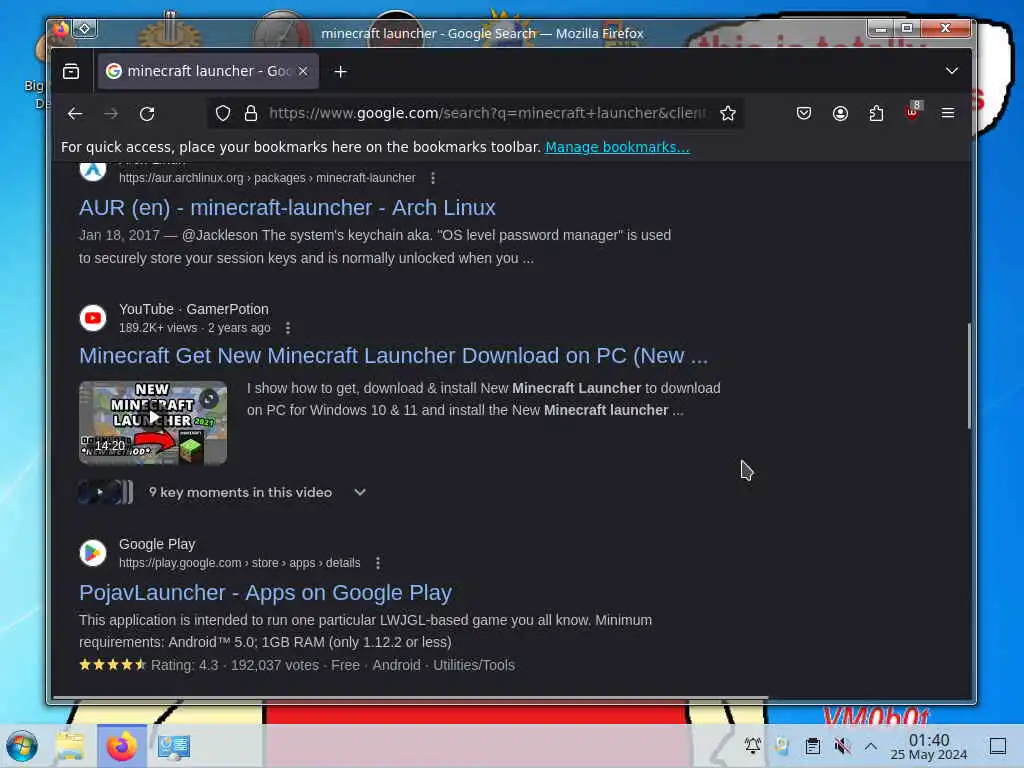Open Save to Pocket button
This screenshot has width=1024, height=768.
point(804,114)
